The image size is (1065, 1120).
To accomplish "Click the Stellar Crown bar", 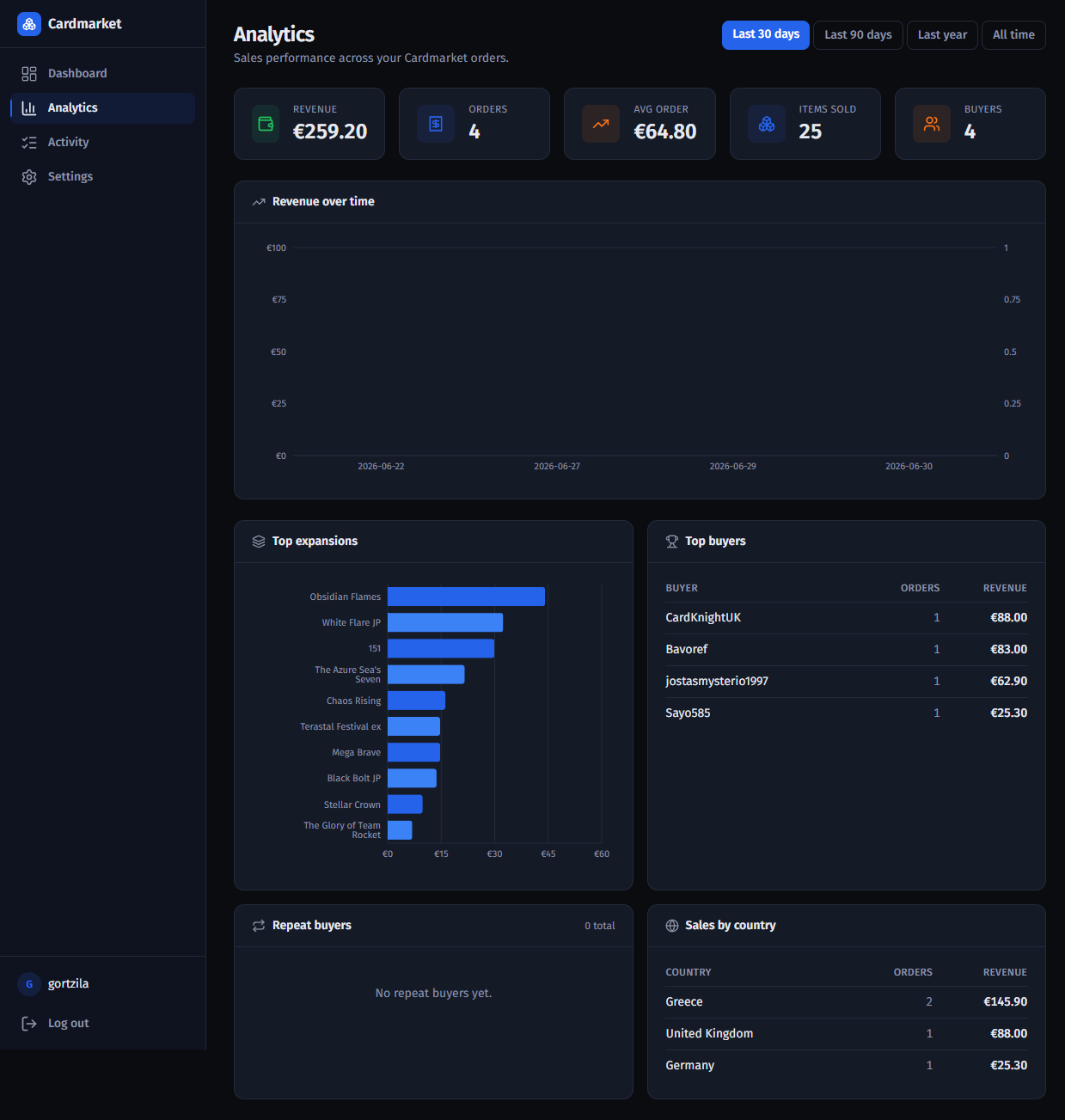I will point(405,805).
